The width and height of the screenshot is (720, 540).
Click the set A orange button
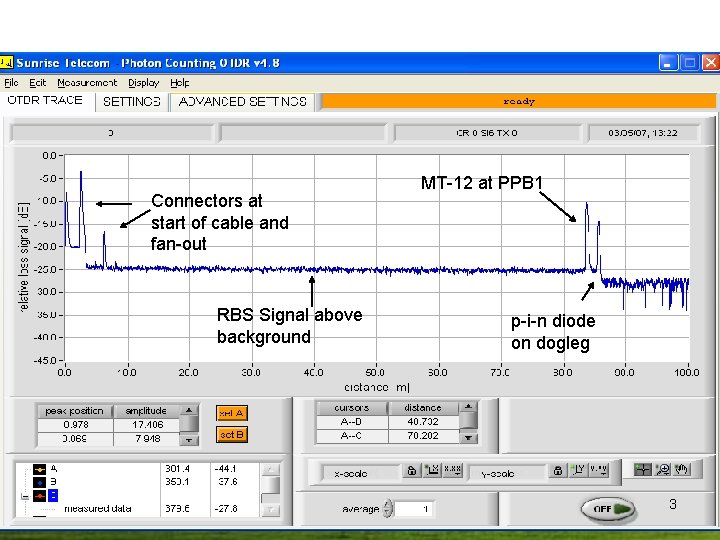point(232,413)
